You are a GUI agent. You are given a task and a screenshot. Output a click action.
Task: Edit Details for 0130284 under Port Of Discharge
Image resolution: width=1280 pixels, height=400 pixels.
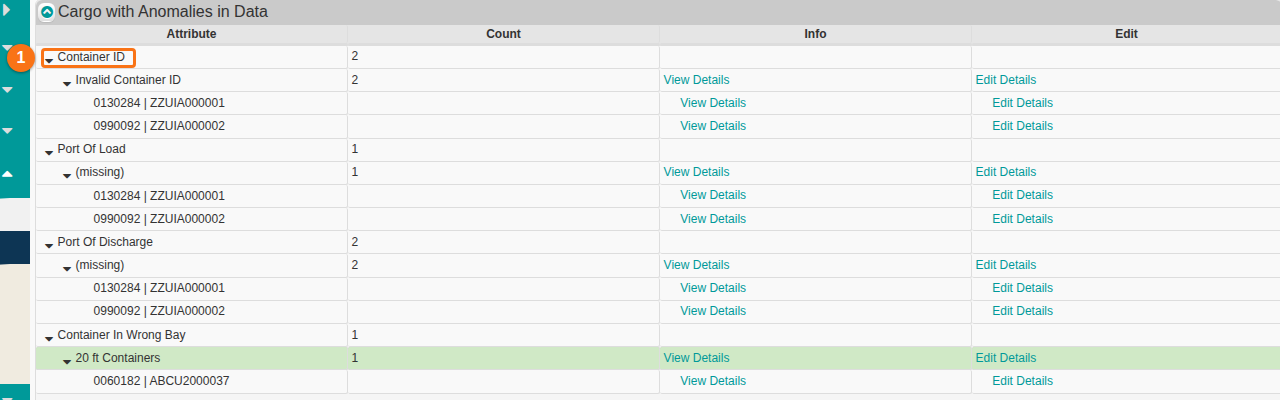1022,288
